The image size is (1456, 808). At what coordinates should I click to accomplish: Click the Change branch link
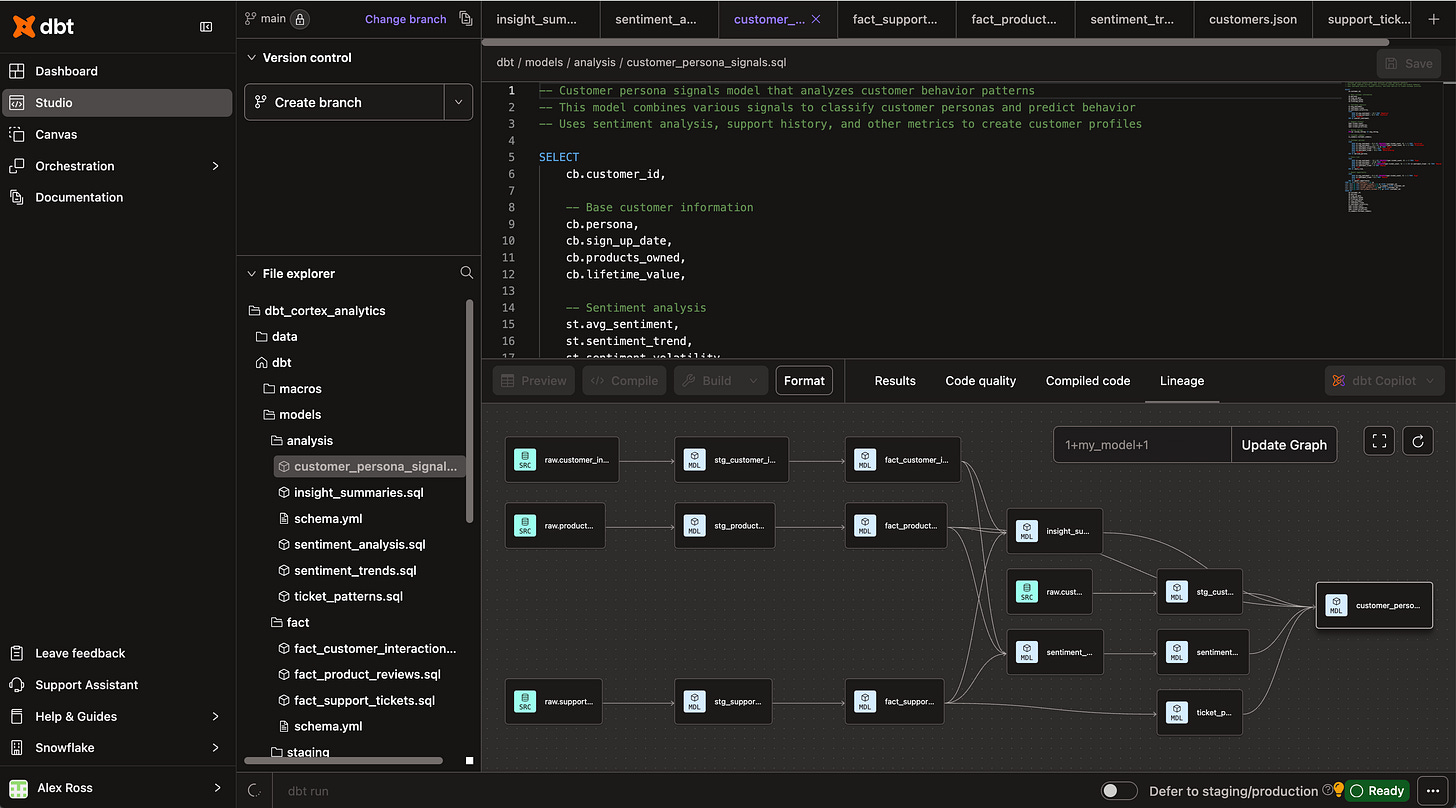pyautogui.click(x=405, y=19)
